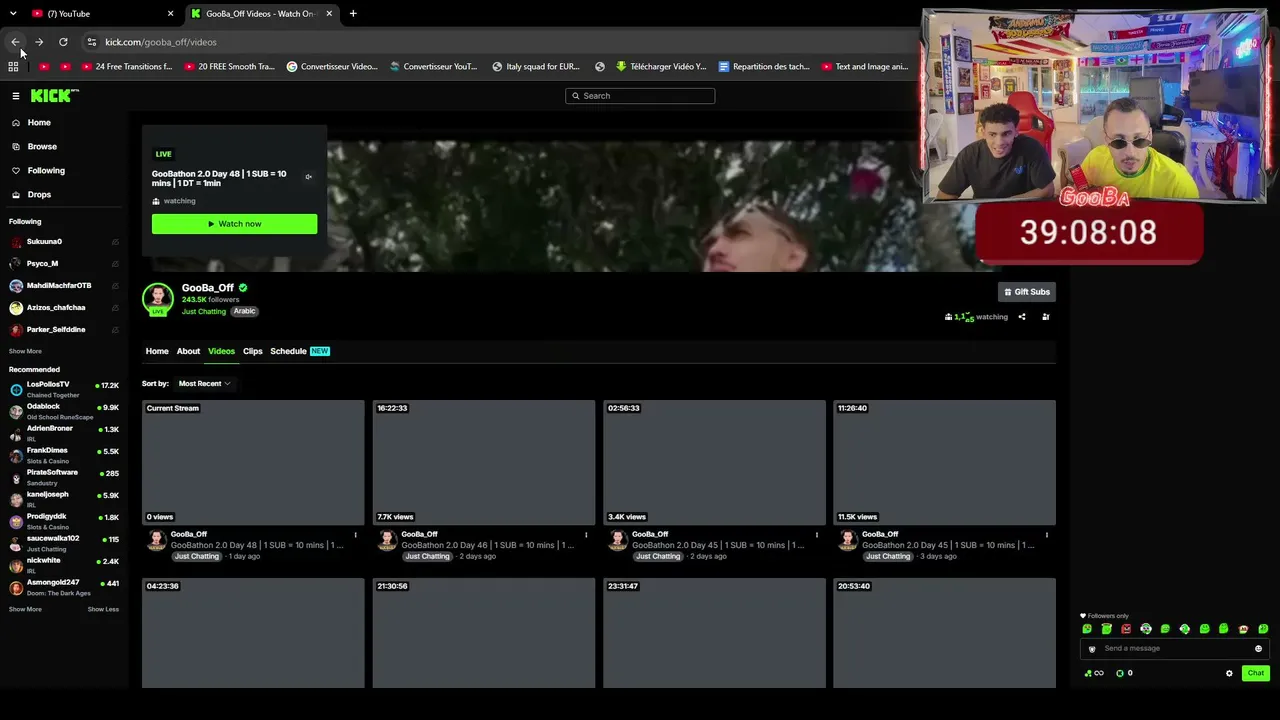Open the 02:56:33 video thumbnail
The height and width of the screenshot is (720, 1280).
[x=714, y=462]
